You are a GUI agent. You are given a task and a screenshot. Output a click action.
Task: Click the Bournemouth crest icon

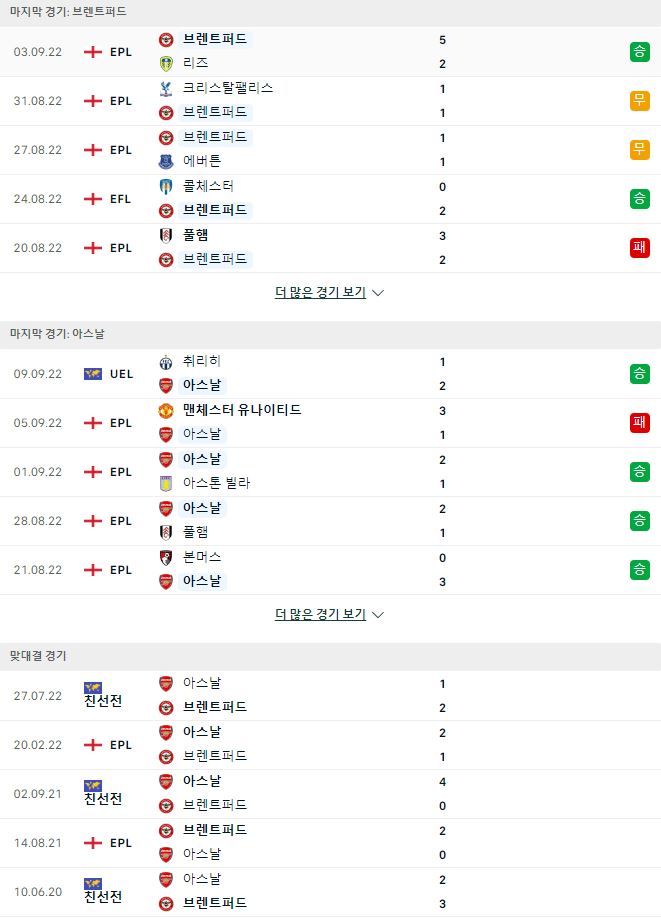[166, 557]
